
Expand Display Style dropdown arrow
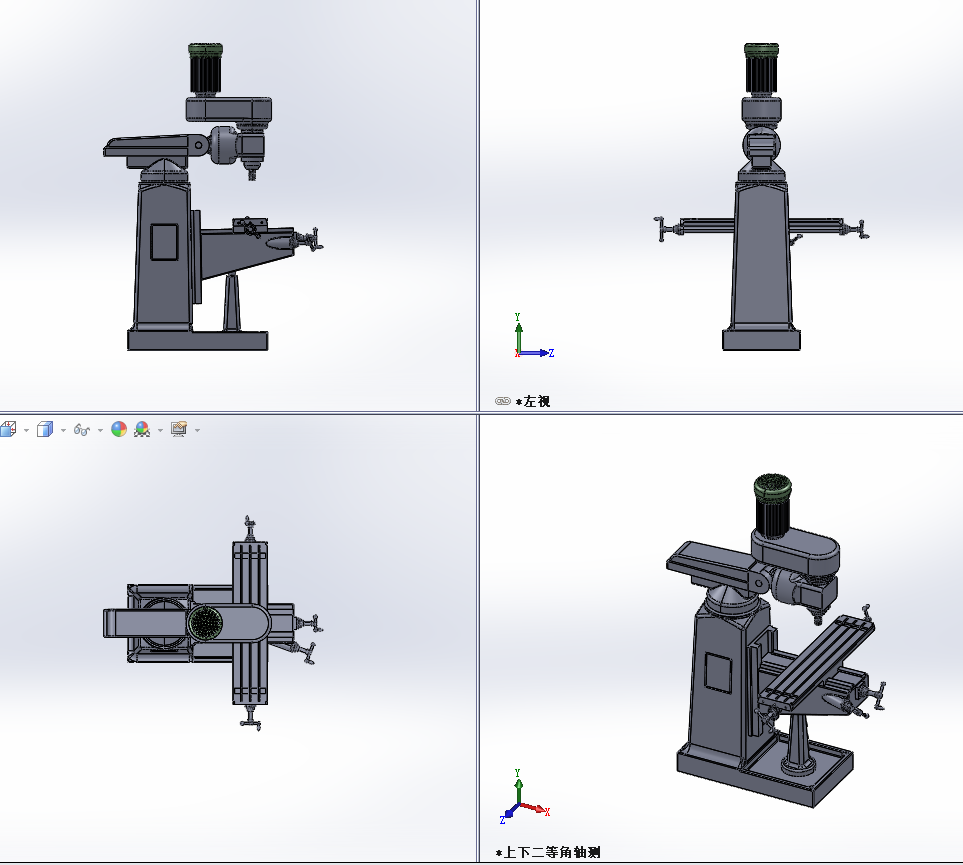pyautogui.click(x=63, y=430)
